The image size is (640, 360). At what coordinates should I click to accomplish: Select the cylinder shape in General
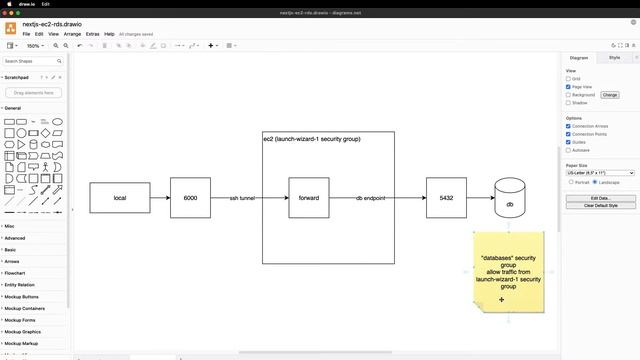point(33,144)
